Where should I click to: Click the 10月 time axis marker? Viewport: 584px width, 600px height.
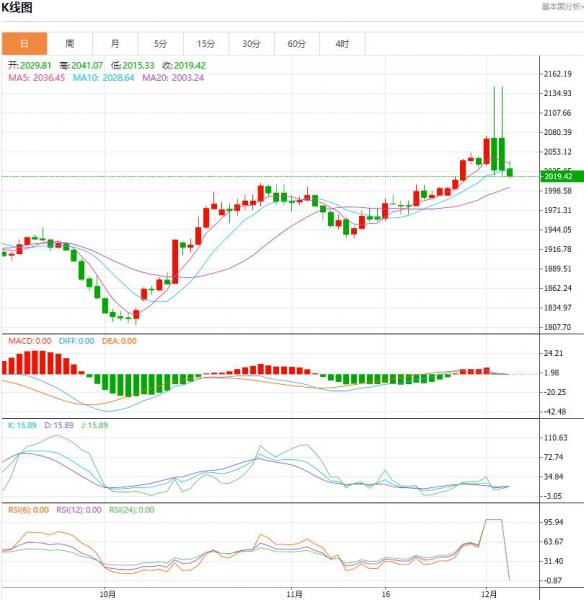point(108,594)
